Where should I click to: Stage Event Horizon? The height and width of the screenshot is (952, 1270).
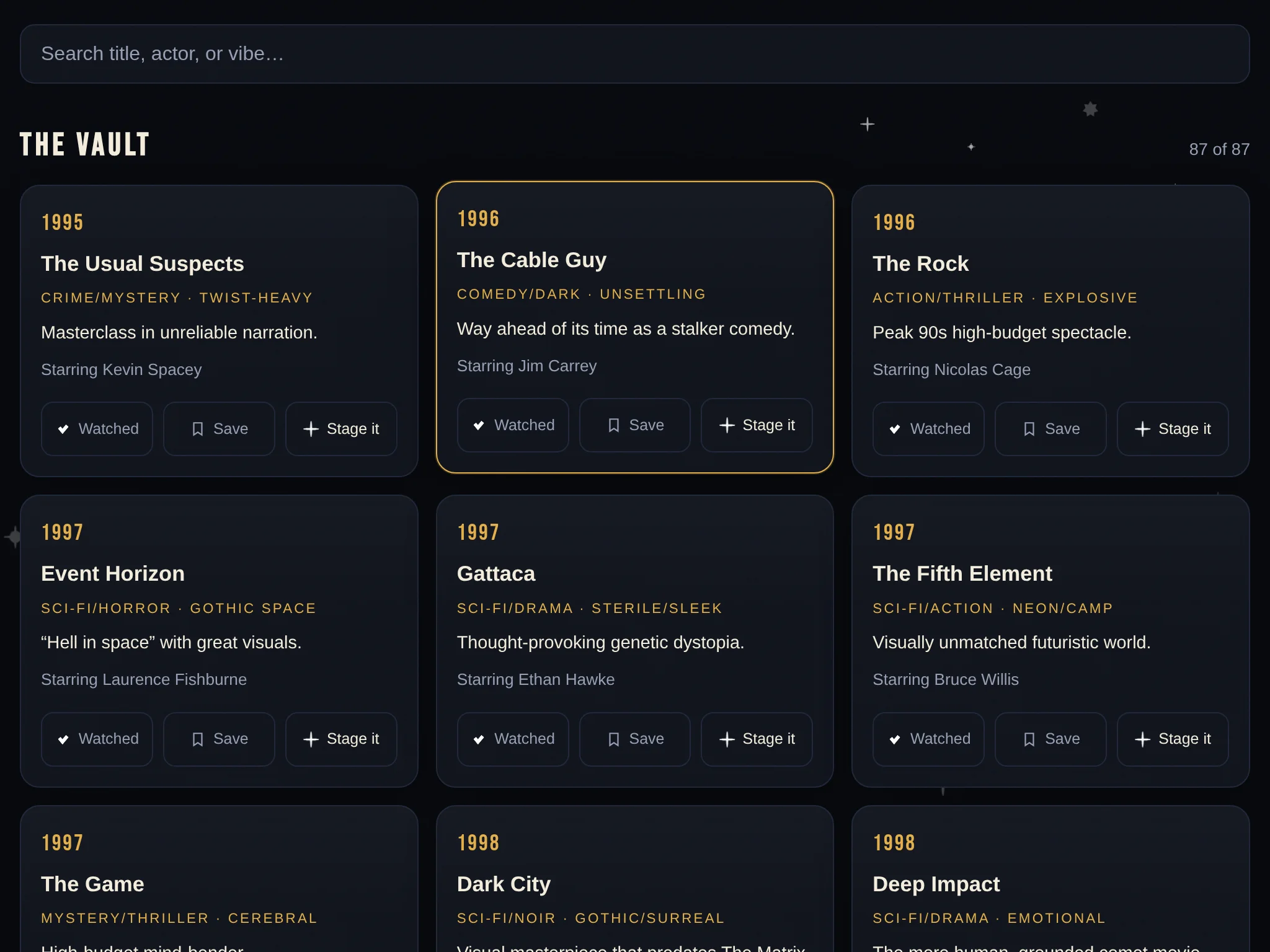point(341,739)
